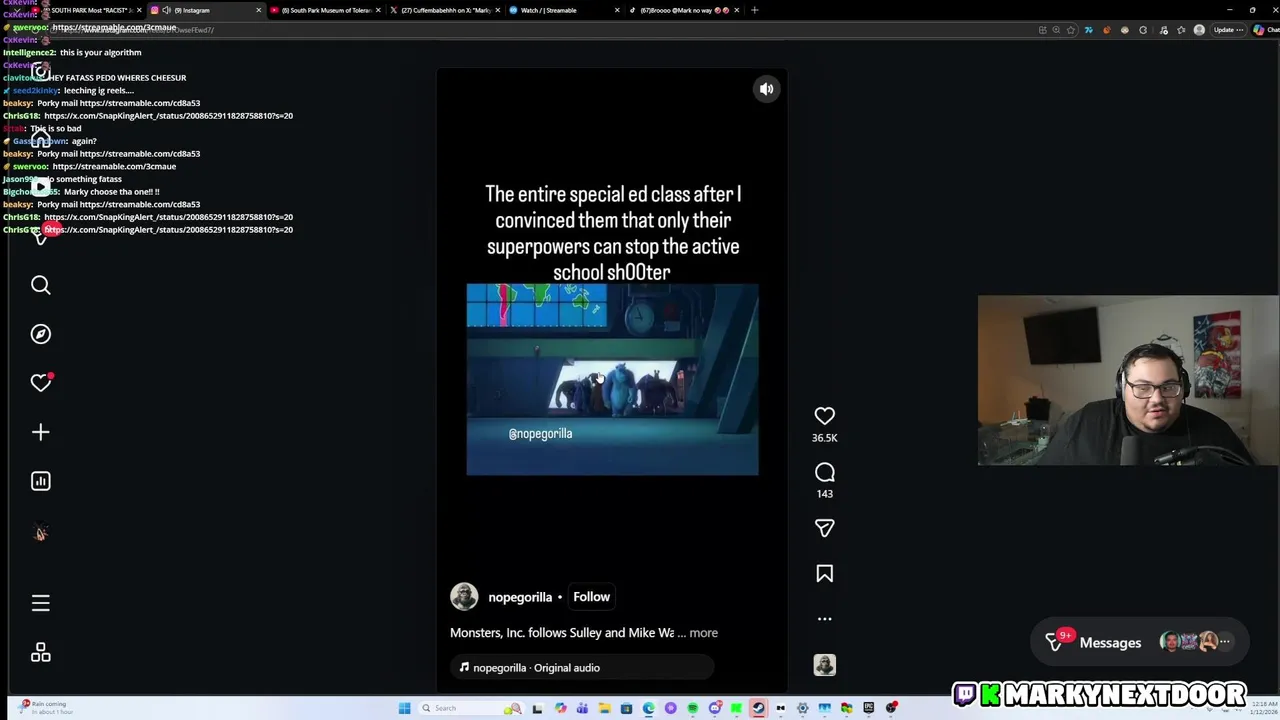The height and width of the screenshot is (720, 1280).
Task: Open the audio thumbnail below the reel actions
Action: point(824,665)
